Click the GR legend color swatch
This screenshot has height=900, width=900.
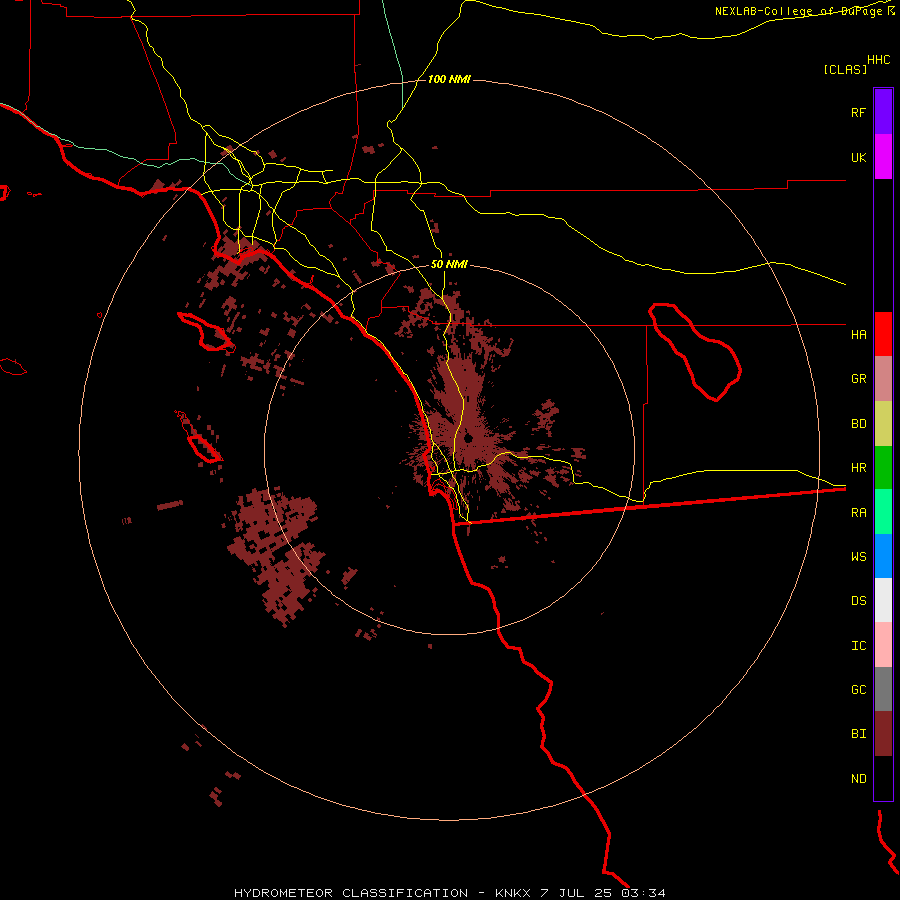(x=883, y=379)
